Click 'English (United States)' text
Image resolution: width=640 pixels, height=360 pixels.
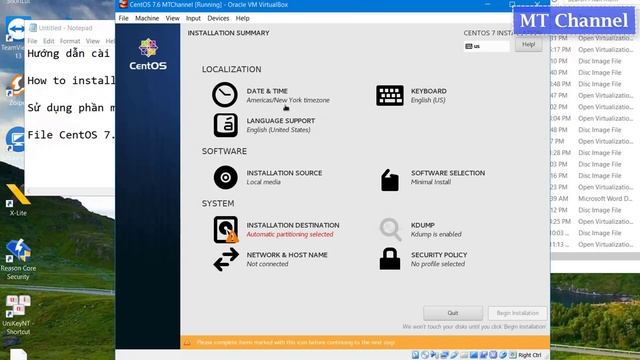click(x=278, y=130)
